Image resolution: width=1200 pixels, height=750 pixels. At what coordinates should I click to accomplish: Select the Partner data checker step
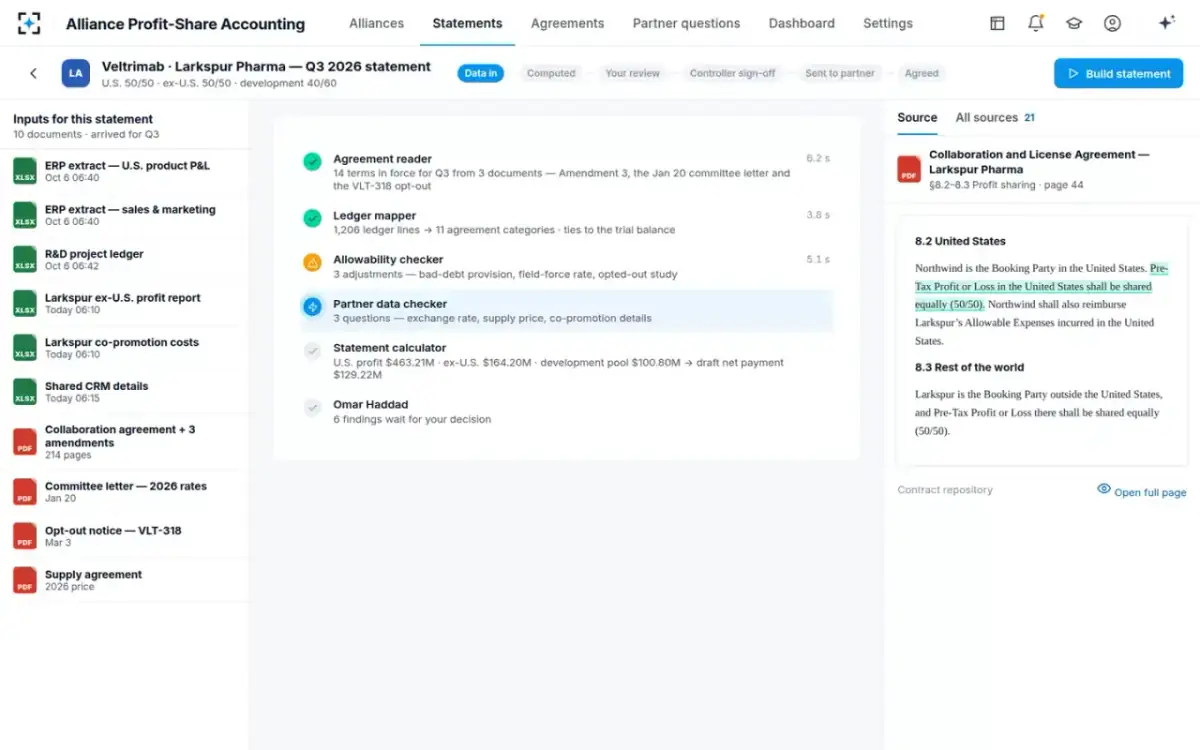566,311
